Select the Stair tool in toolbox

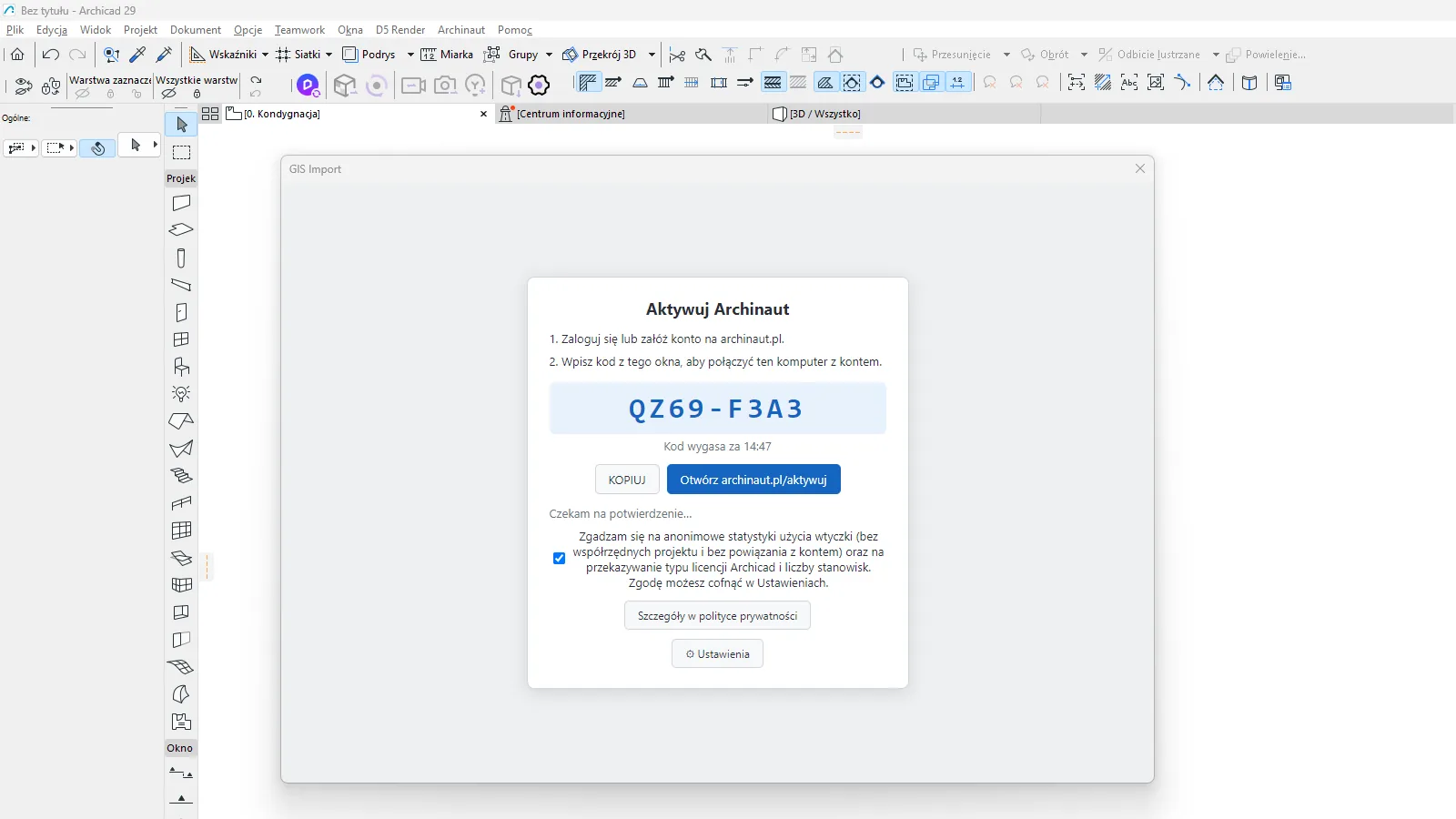(181, 476)
